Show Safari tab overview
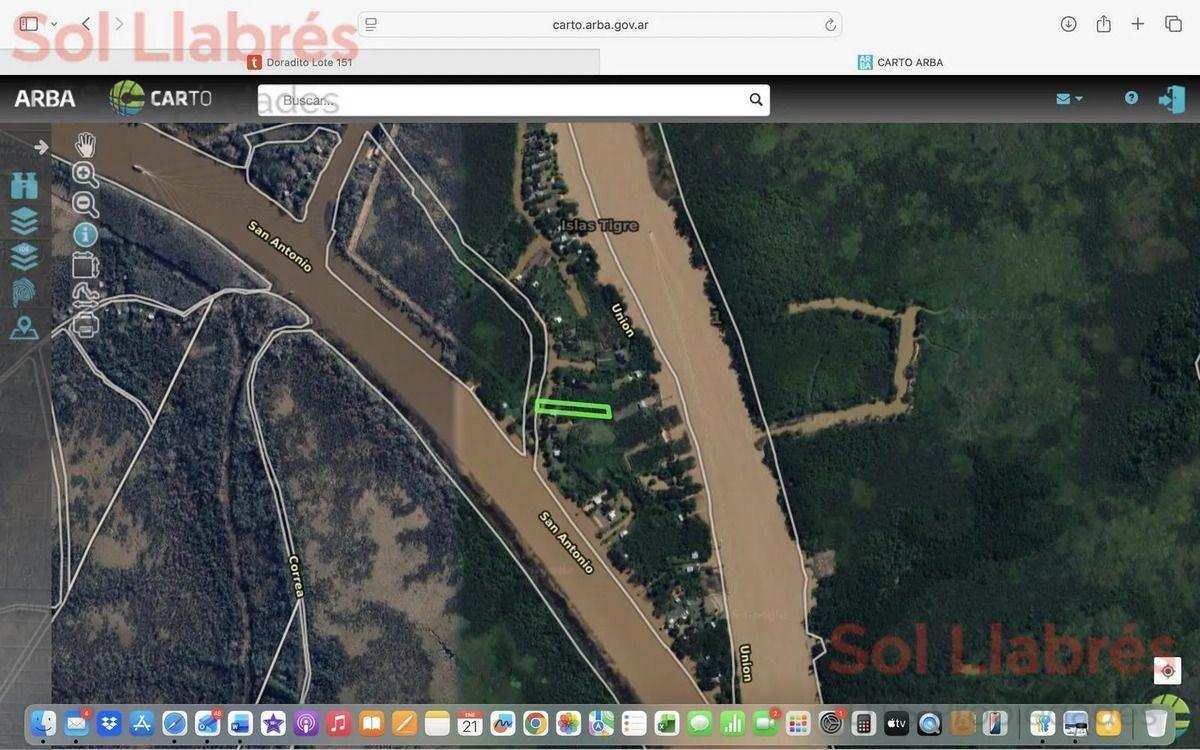This screenshot has height=750, width=1200. pyautogui.click(x=1173, y=24)
